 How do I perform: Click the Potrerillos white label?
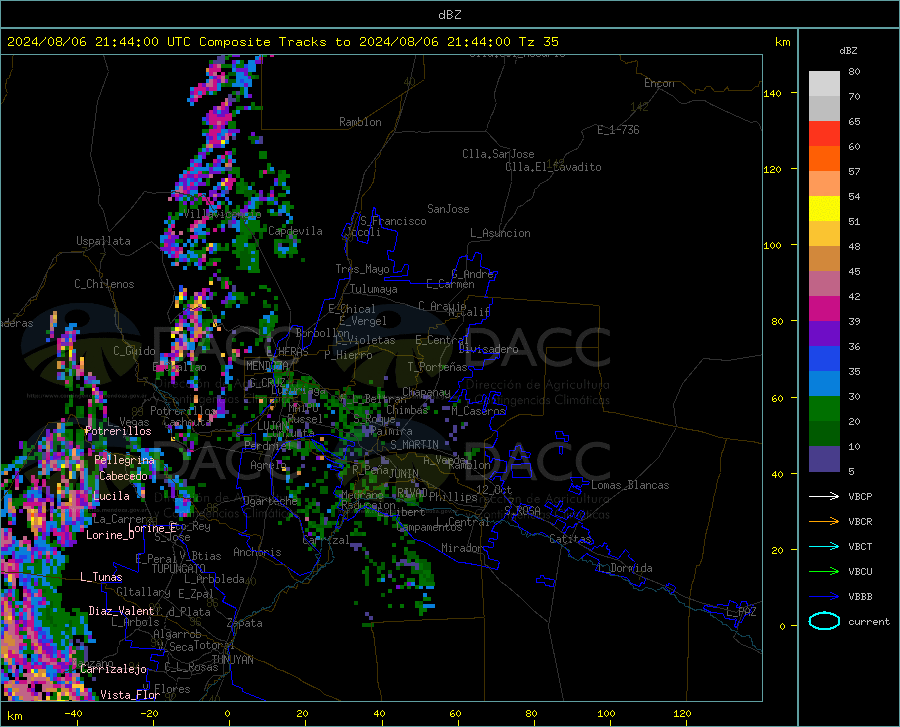118,431
